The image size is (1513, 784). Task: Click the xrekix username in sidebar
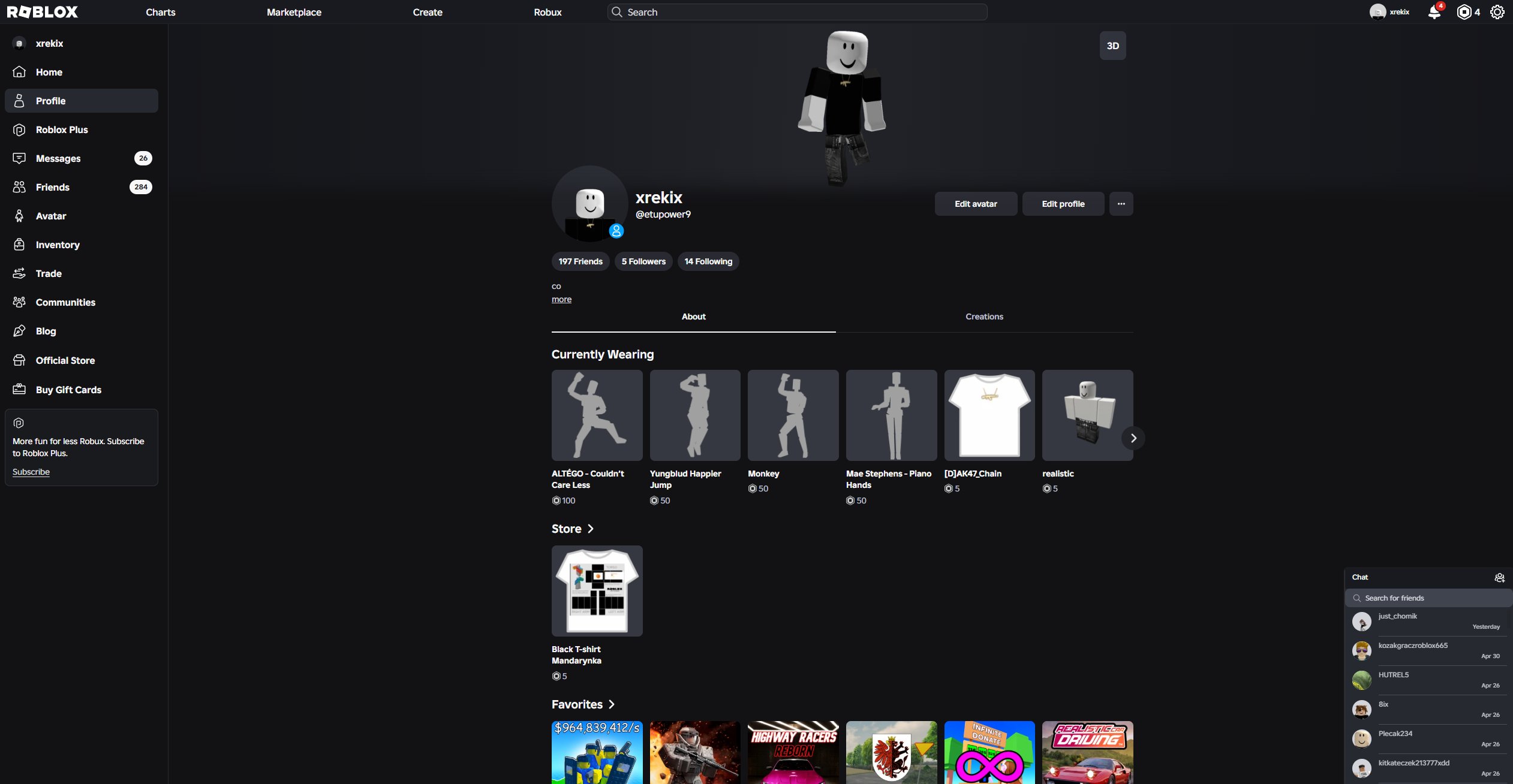pyautogui.click(x=49, y=43)
